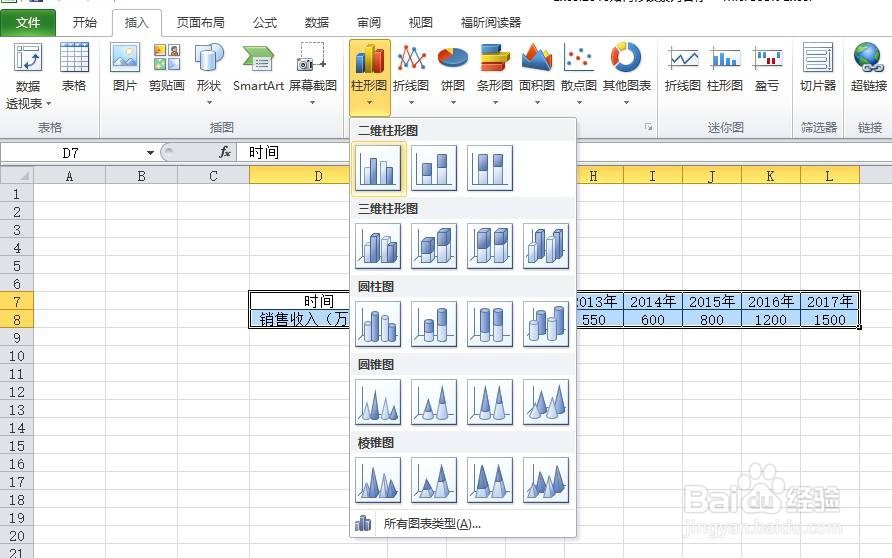
Task: Insert a SmartArt graphic
Action: 258,67
